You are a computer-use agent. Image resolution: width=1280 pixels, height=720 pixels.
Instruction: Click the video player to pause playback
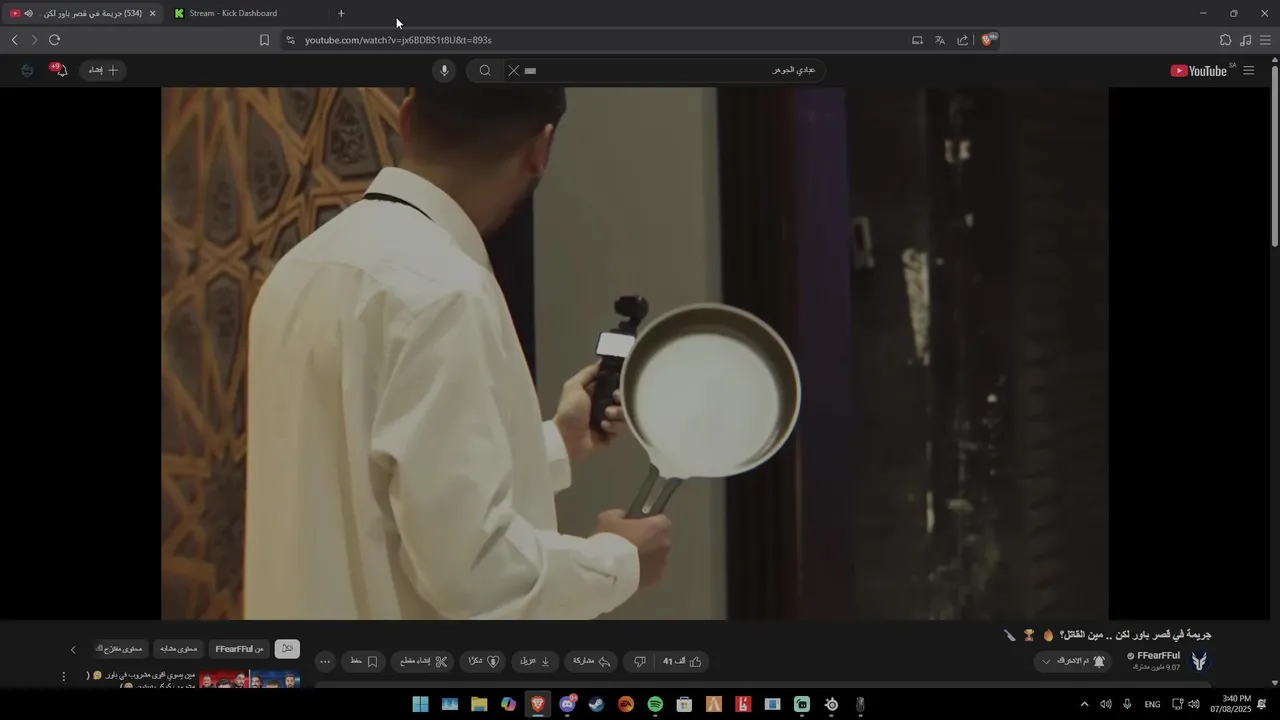click(x=635, y=353)
